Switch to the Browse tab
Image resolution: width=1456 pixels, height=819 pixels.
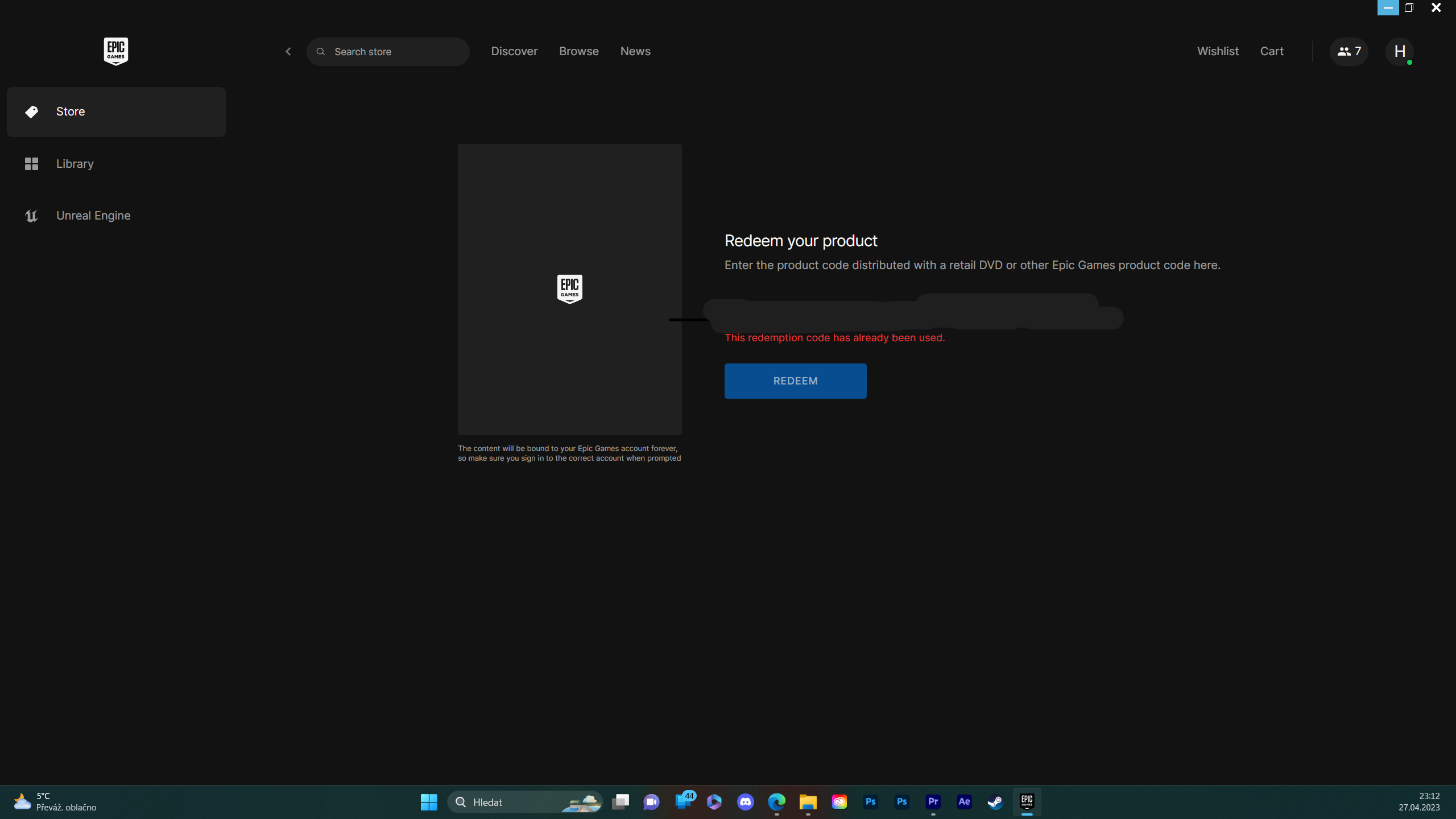578,51
